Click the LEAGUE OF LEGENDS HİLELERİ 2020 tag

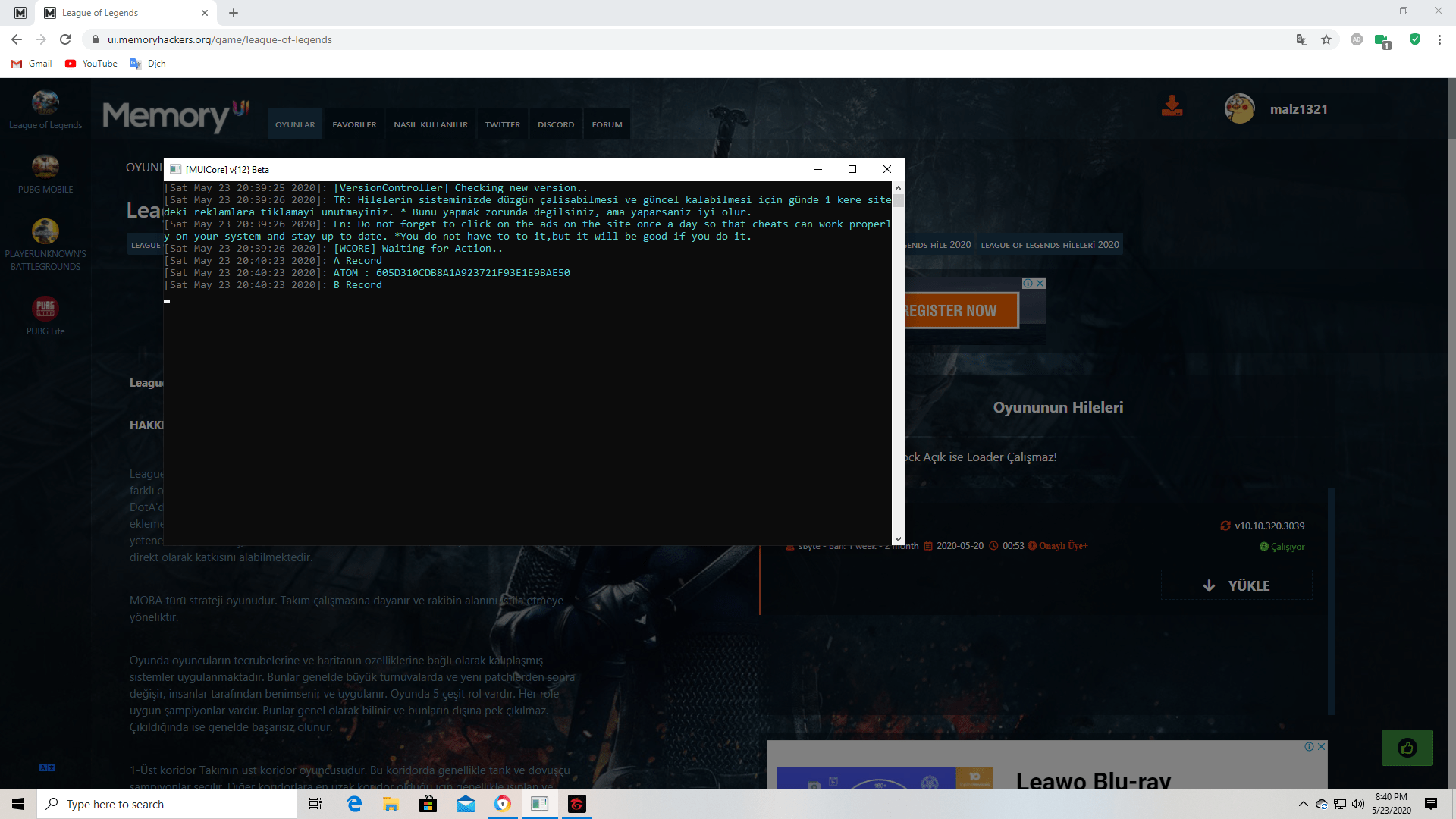tap(1050, 245)
